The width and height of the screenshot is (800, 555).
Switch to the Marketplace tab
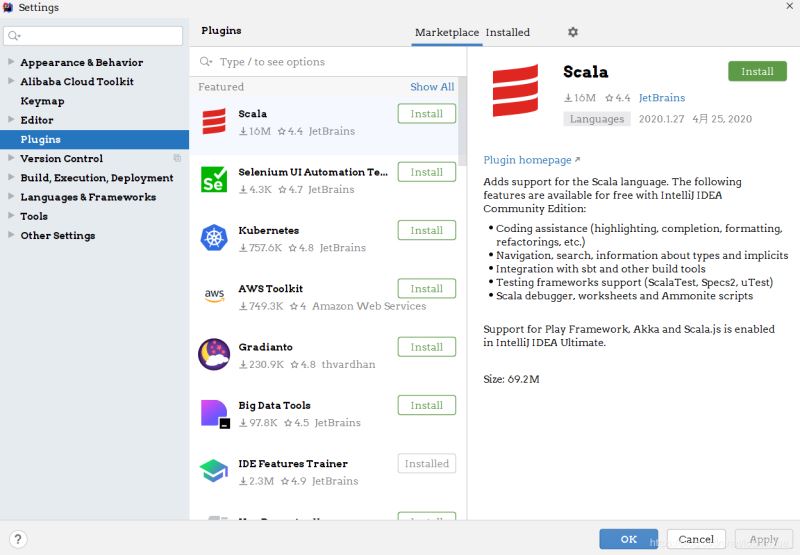[x=447, y=32]
